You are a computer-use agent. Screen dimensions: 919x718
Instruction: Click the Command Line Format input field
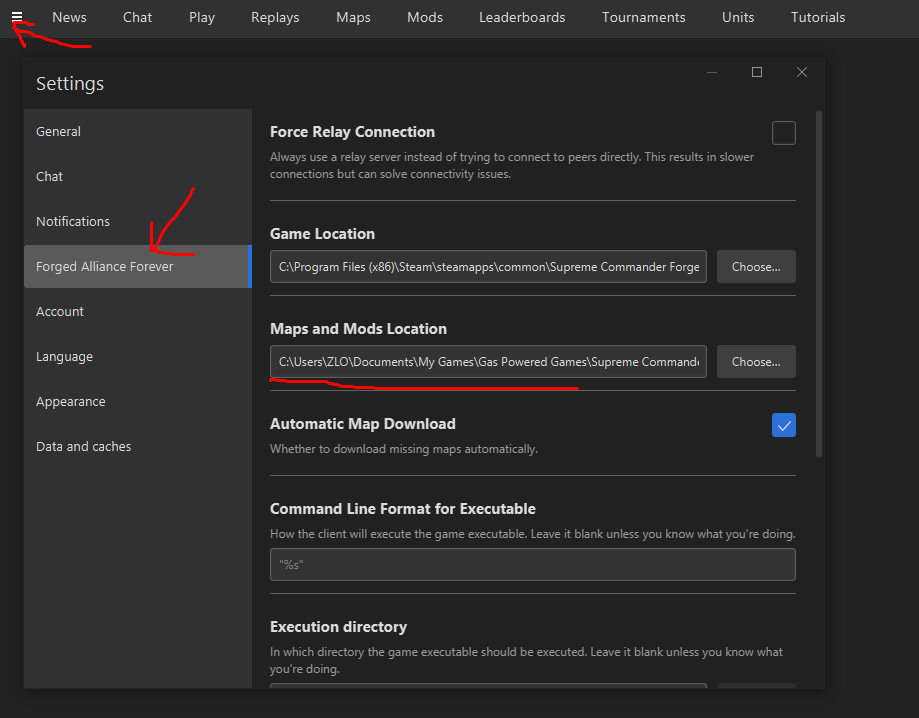(x=533, y=564)
